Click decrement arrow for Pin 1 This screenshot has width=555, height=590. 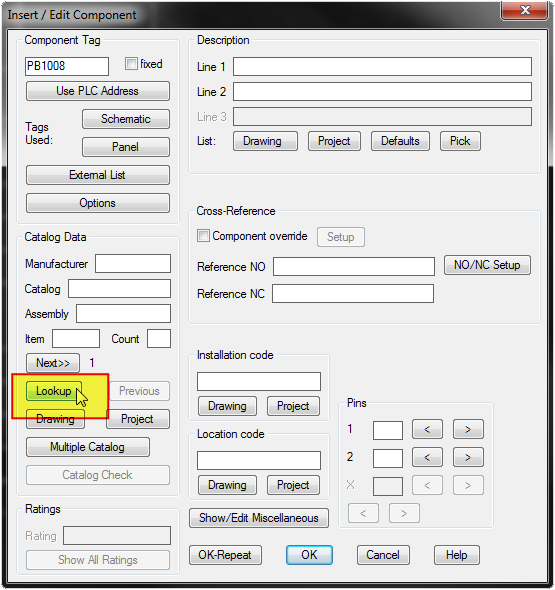click(x=427, y=429)
